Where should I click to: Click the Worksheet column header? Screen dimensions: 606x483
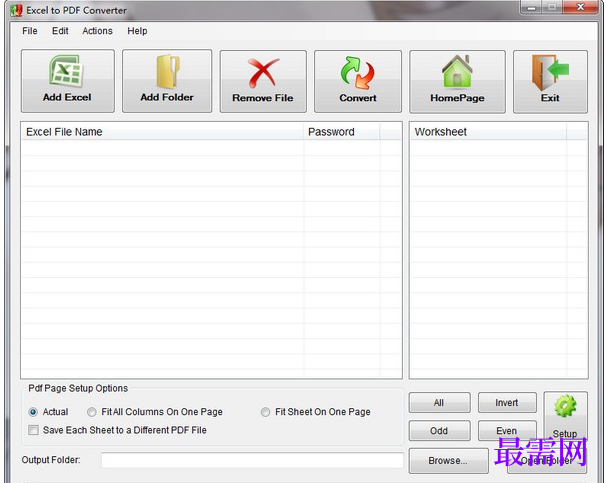(x=489, y=132)
